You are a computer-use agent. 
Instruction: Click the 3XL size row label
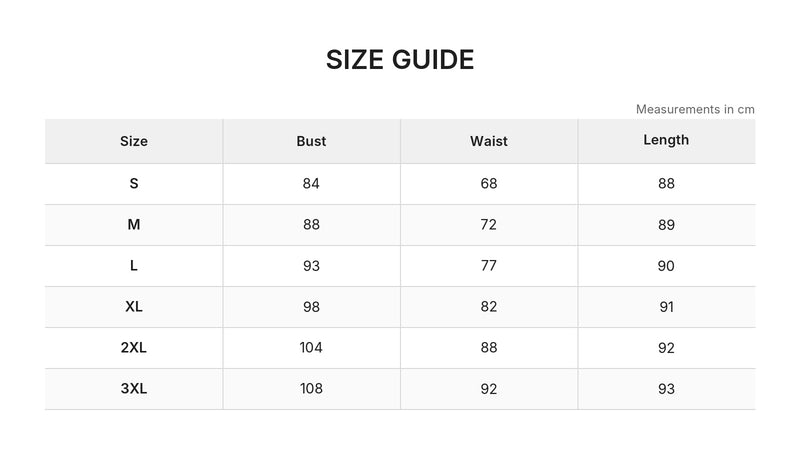134,389
